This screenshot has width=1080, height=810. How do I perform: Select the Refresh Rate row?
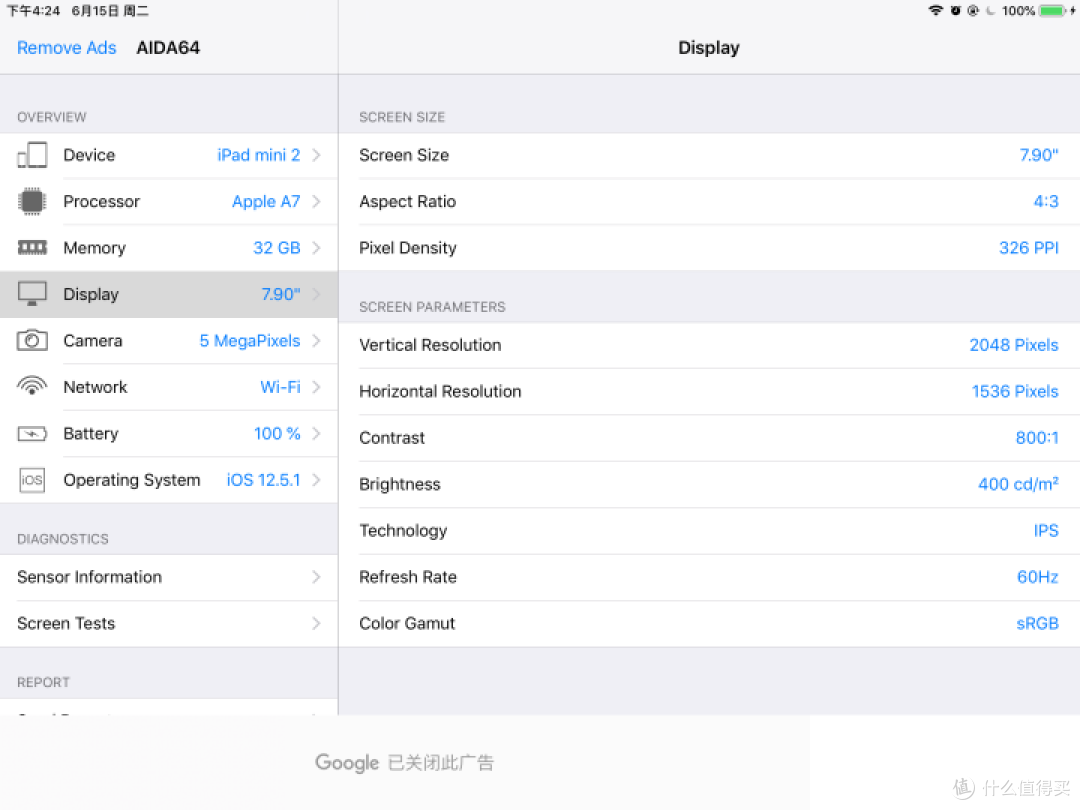point(709,577)
